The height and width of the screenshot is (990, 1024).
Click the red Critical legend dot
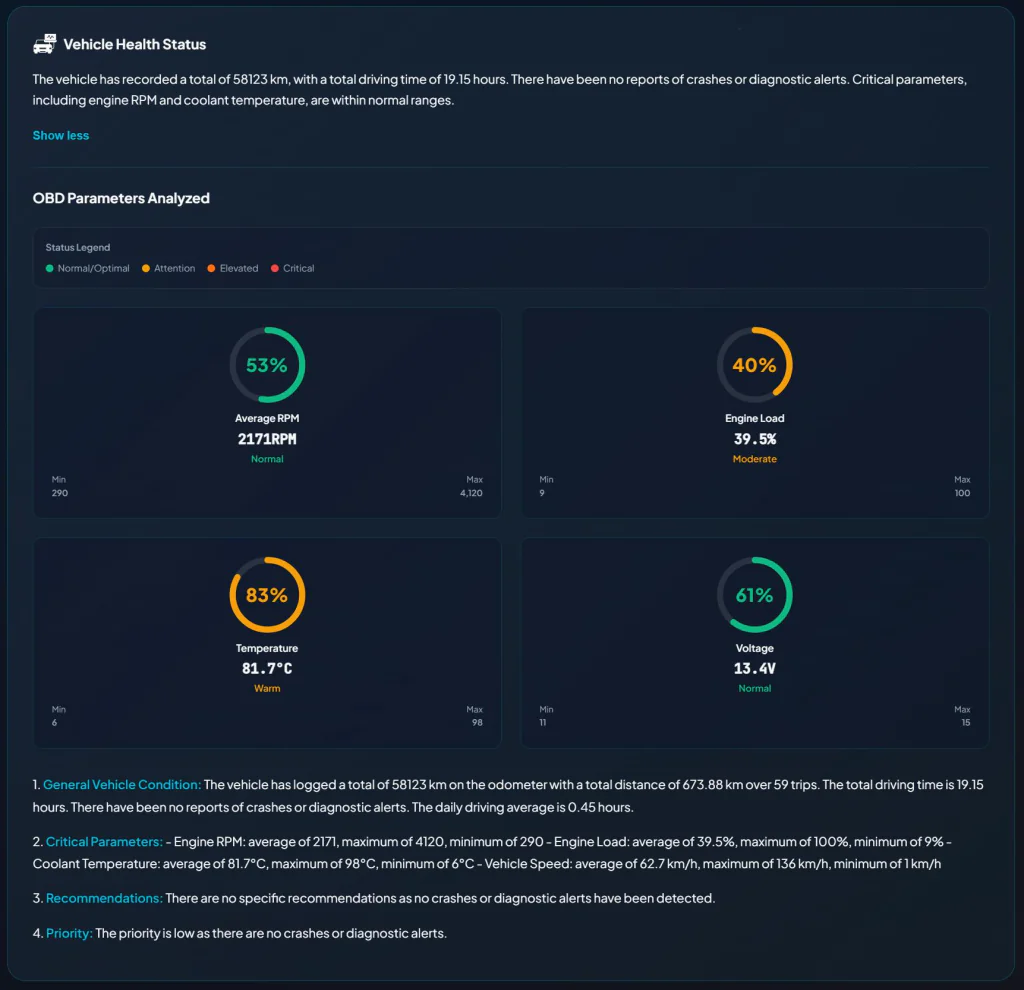275,268
